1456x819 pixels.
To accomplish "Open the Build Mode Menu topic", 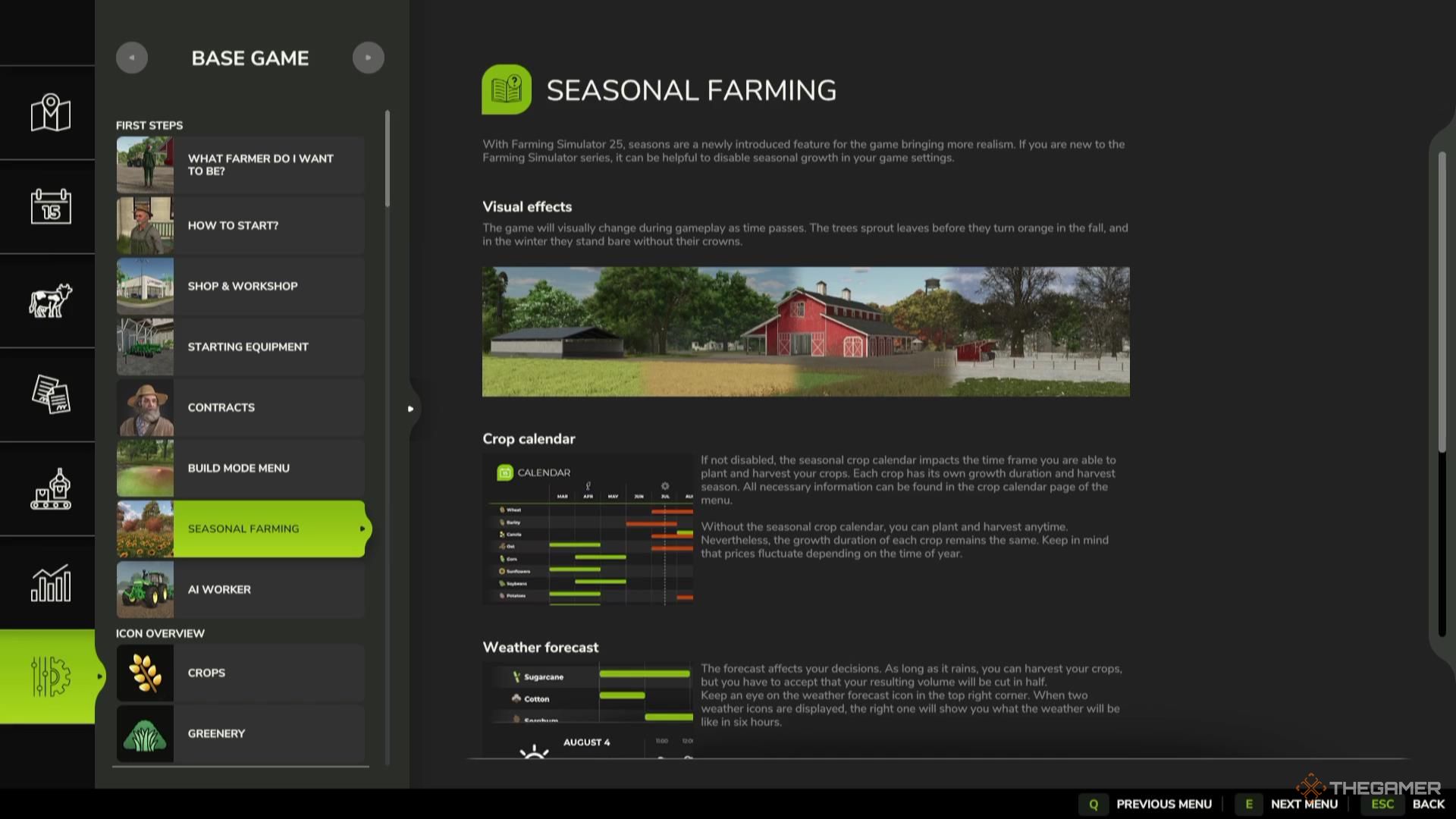I will pyautogui.click(x=240, y=469).
